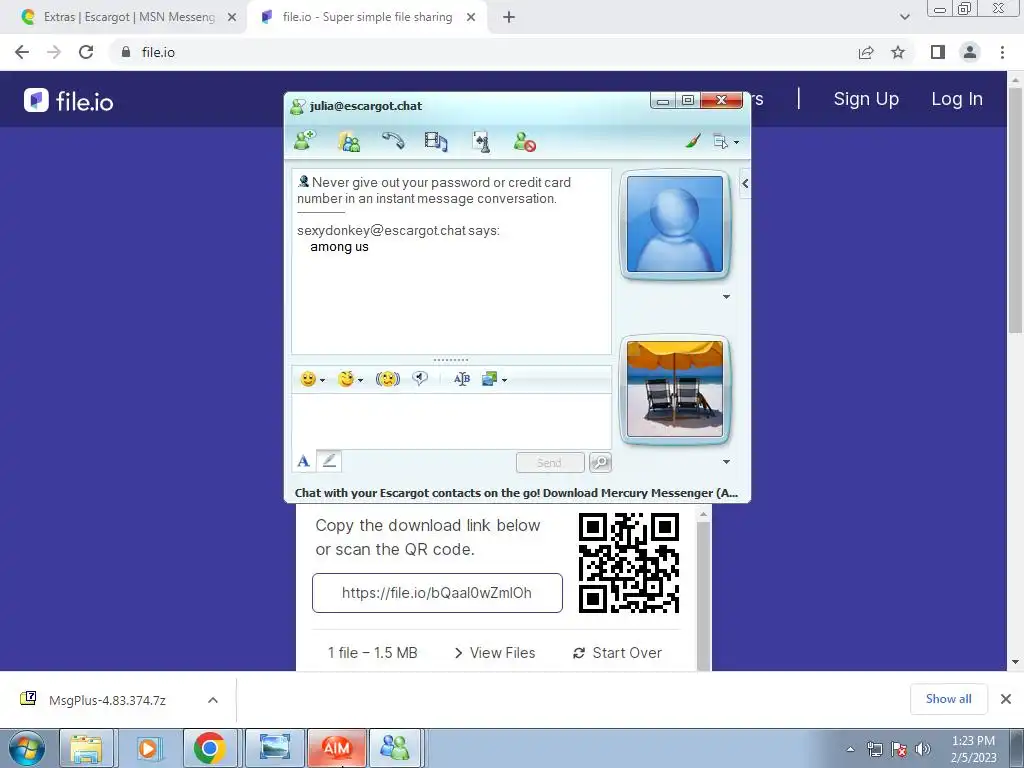1024x768 pixels.
Task: Click Messenger icon in taskbar
Action: click(394, 748)
